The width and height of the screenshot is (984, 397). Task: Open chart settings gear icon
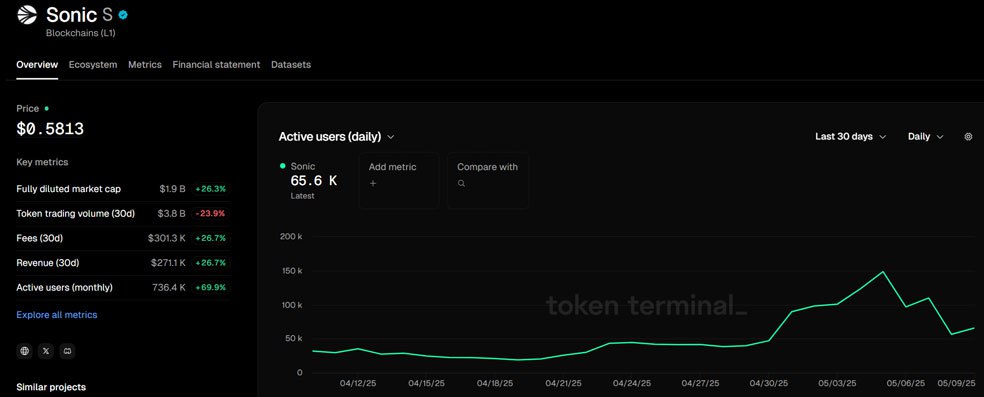pos(968,137)
